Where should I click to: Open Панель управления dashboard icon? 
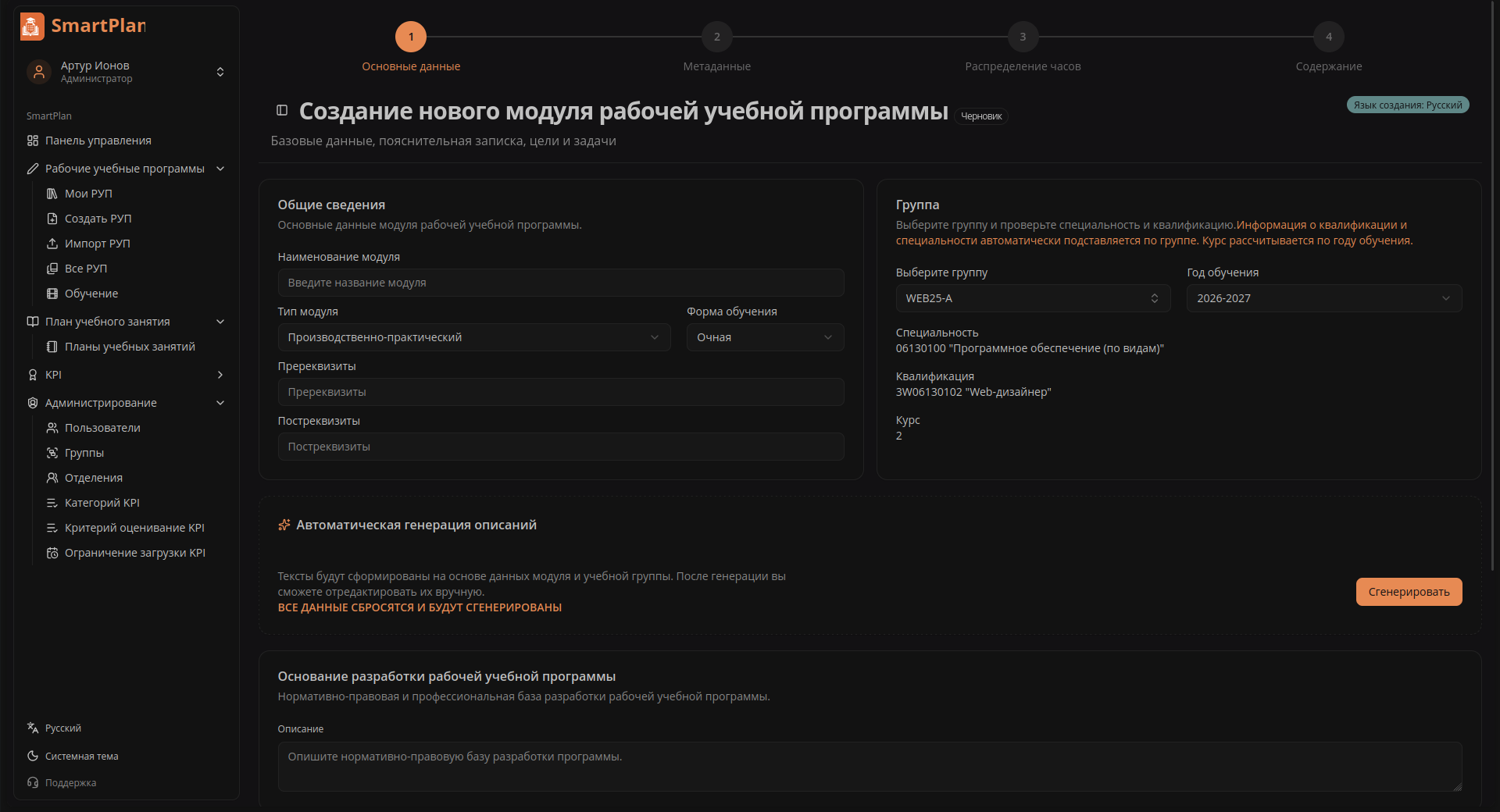(33, 141)
